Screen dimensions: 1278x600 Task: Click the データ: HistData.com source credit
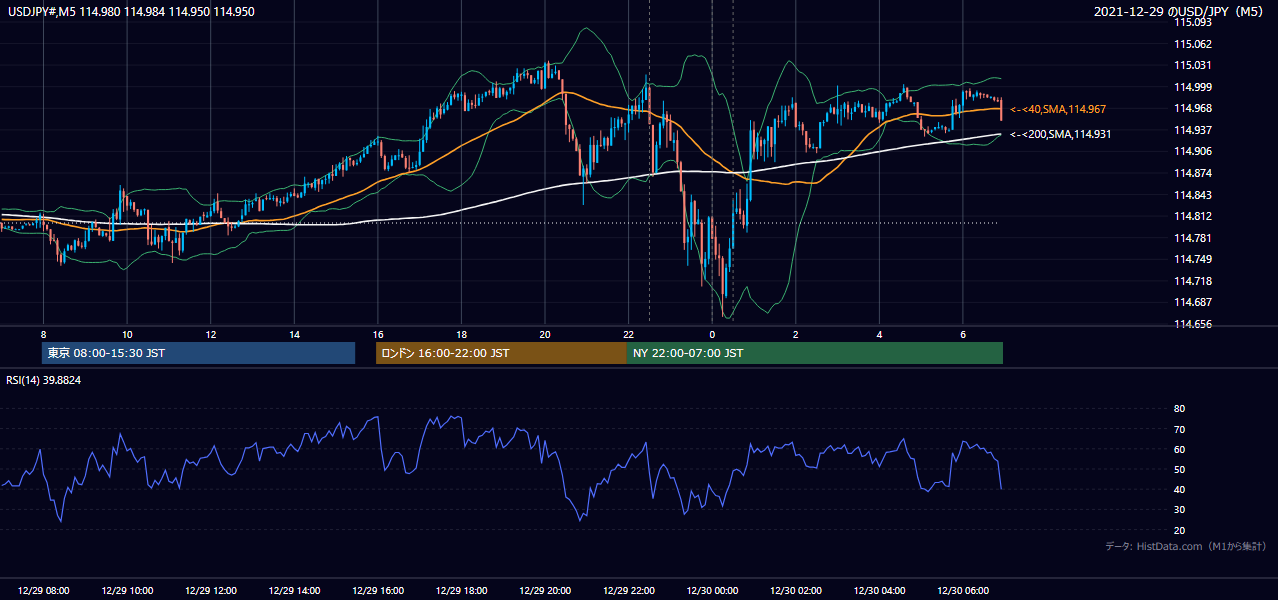(1186, 546)
